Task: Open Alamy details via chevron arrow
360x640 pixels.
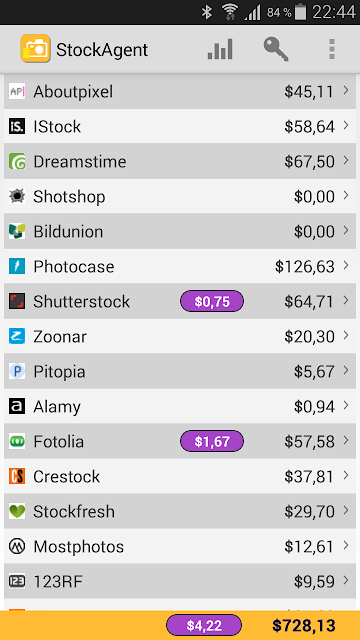Action: click(346, 406)
